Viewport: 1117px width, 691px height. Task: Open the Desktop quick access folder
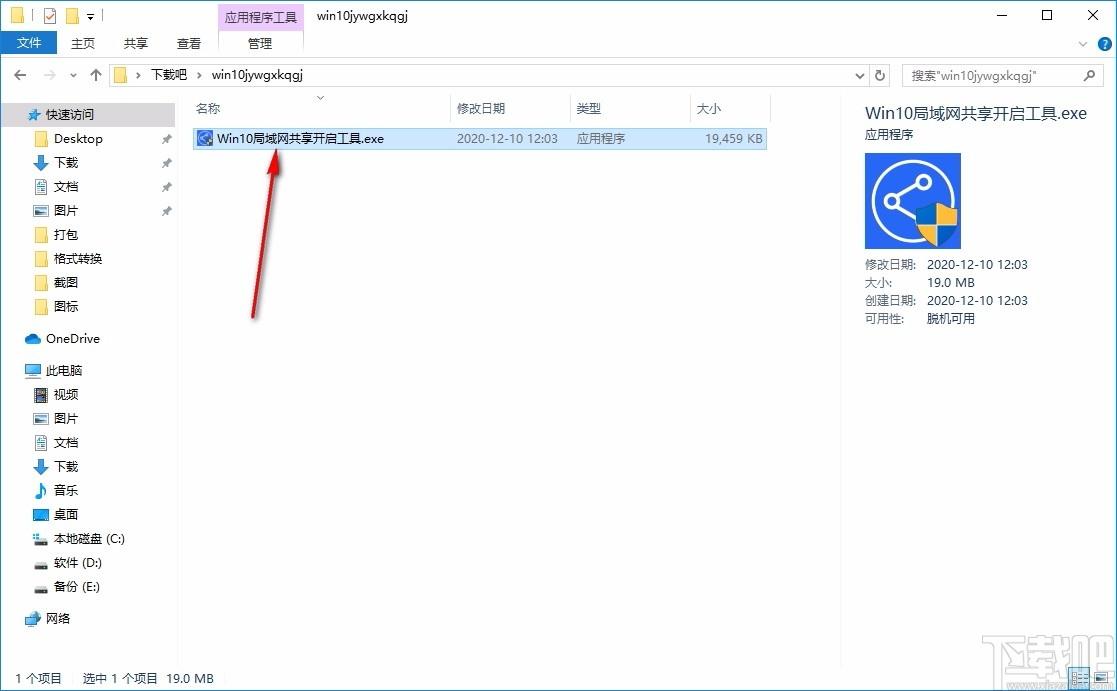pyautogui.click(x=78, y=138)
